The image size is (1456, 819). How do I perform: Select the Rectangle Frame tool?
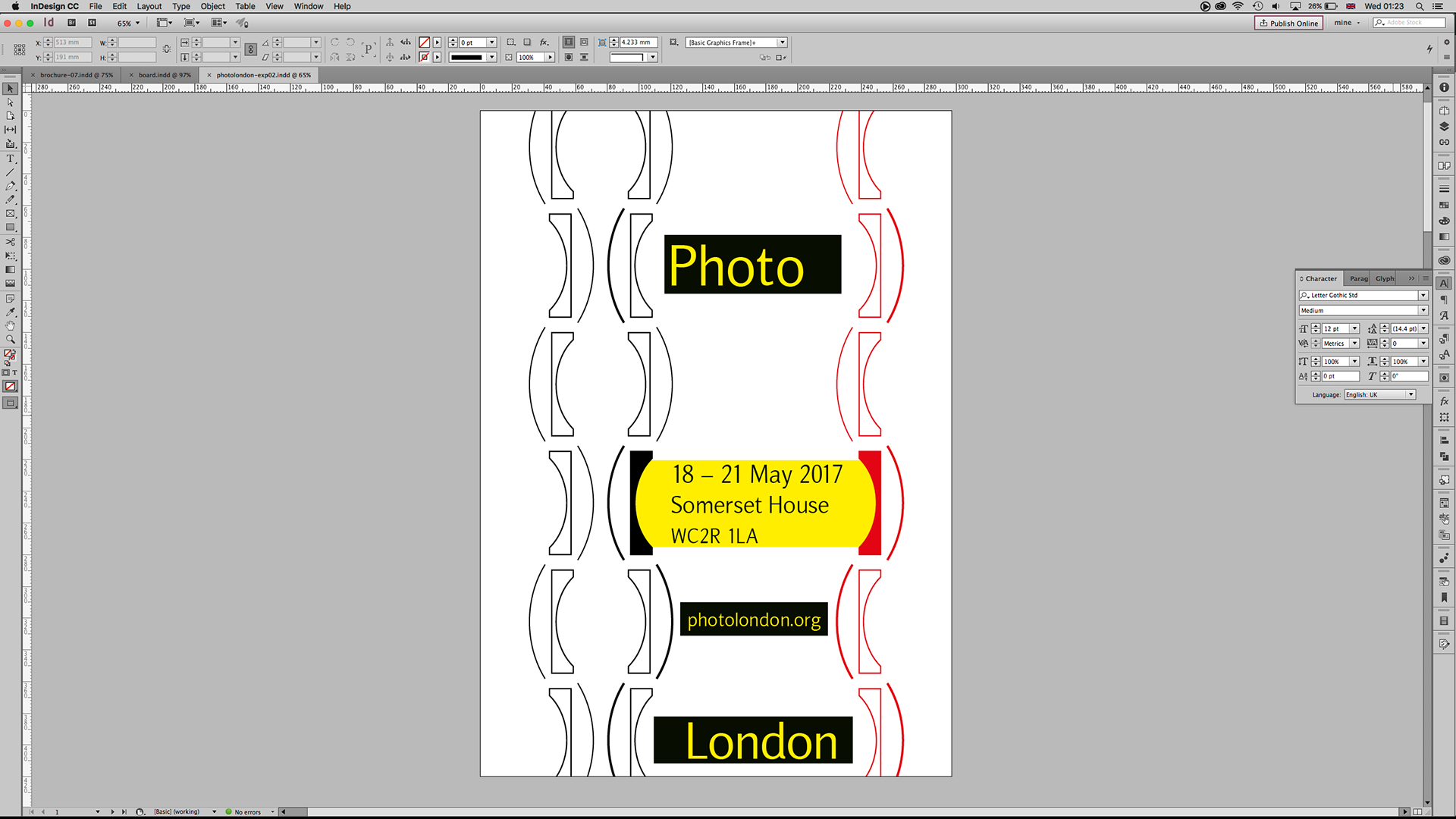tap(11, 214)
